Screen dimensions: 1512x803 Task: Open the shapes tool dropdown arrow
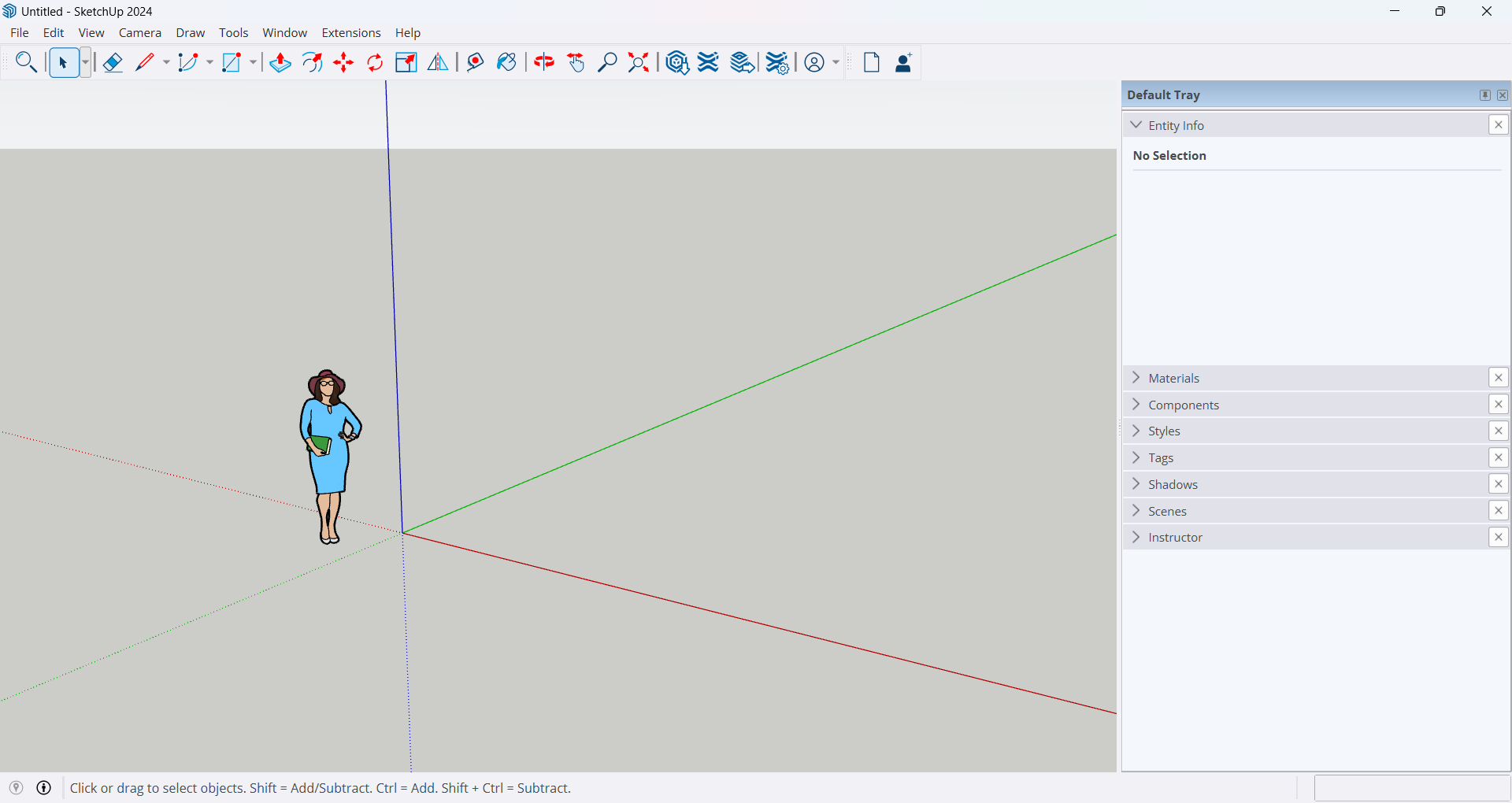253,63
